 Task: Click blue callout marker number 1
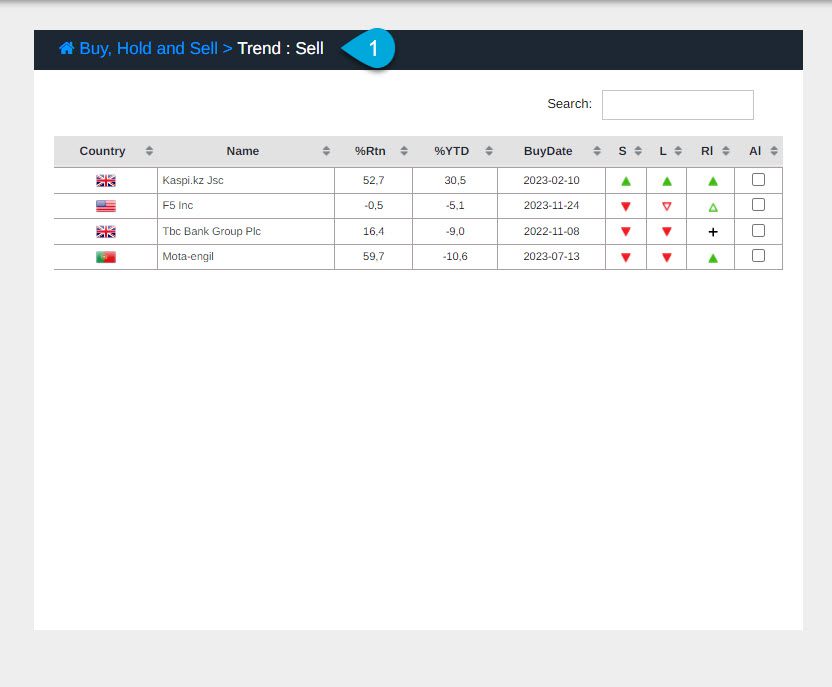click(x=372, y=48)
